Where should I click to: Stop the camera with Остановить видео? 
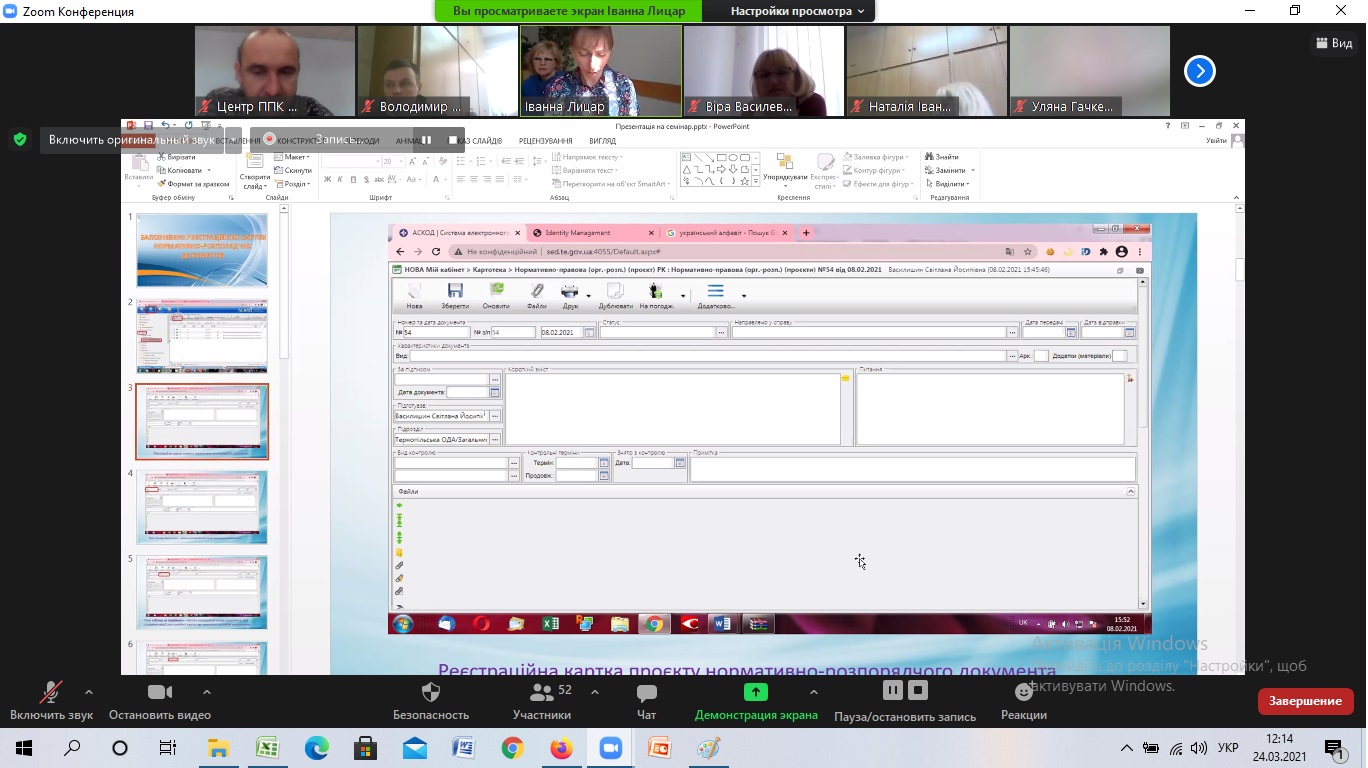(160, 702)
